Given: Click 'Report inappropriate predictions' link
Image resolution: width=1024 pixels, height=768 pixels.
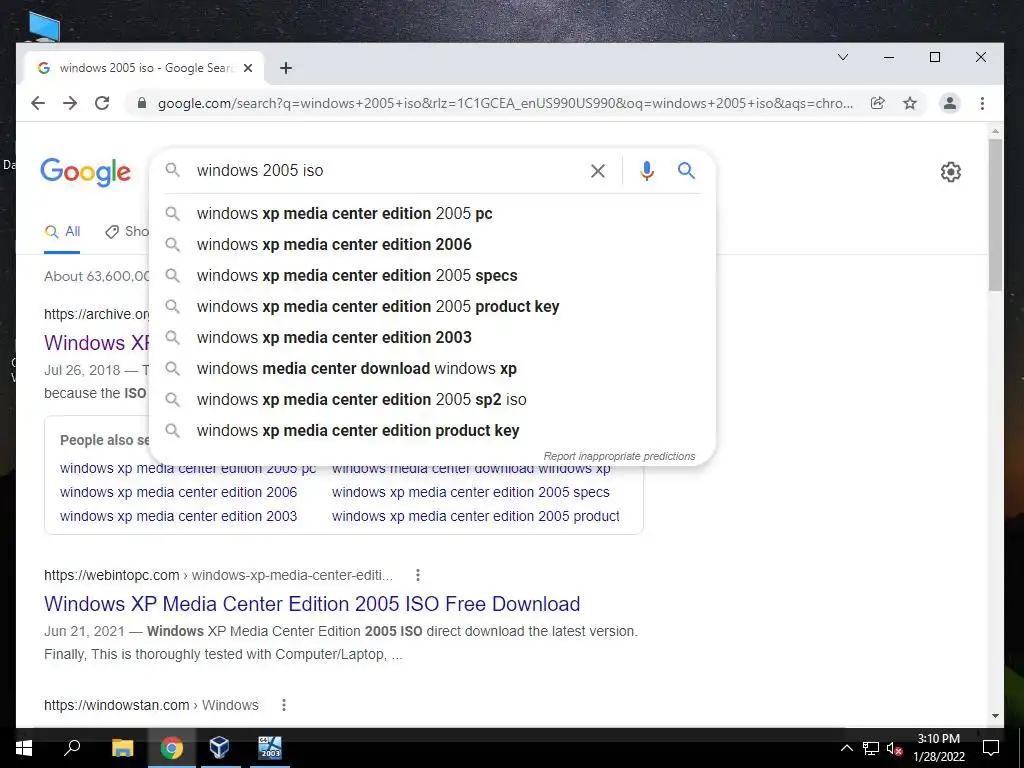Looking at the screenshot, I should click(619, 456).
